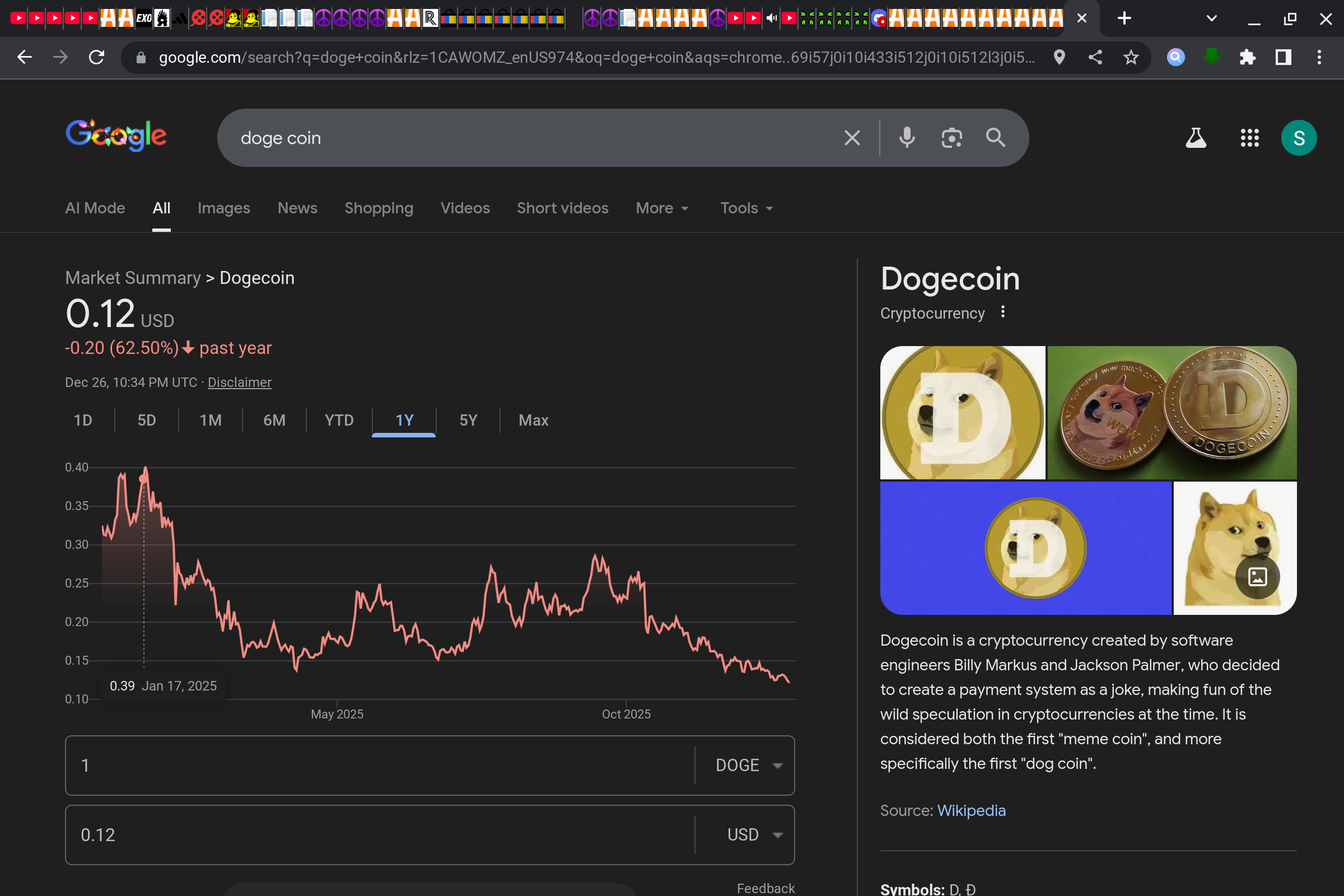Click the Disclaimer link

click(239, 382)
